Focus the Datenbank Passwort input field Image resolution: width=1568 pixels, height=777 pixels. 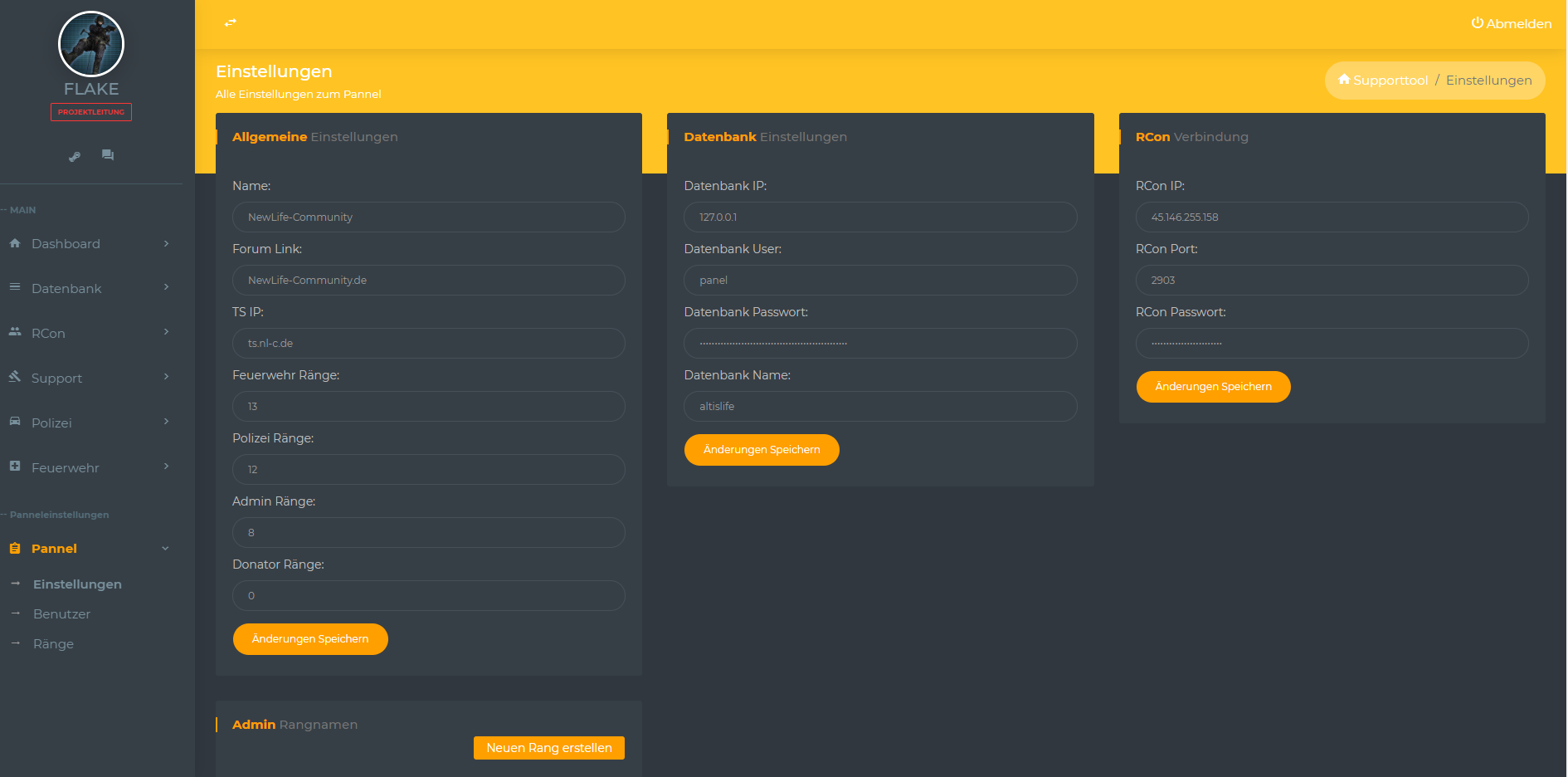tap(879, 343)
